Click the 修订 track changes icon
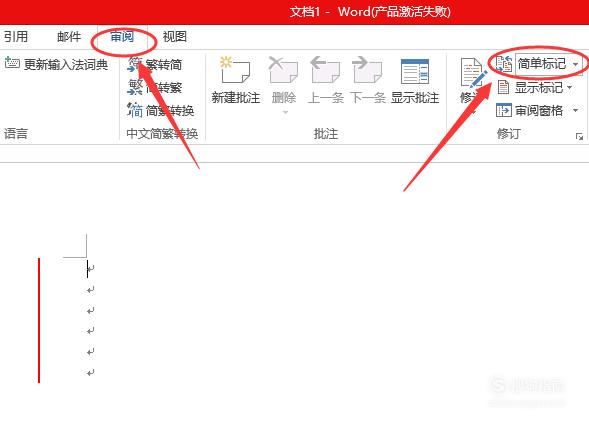The image size is (589, 432). [x=473, y=74]
